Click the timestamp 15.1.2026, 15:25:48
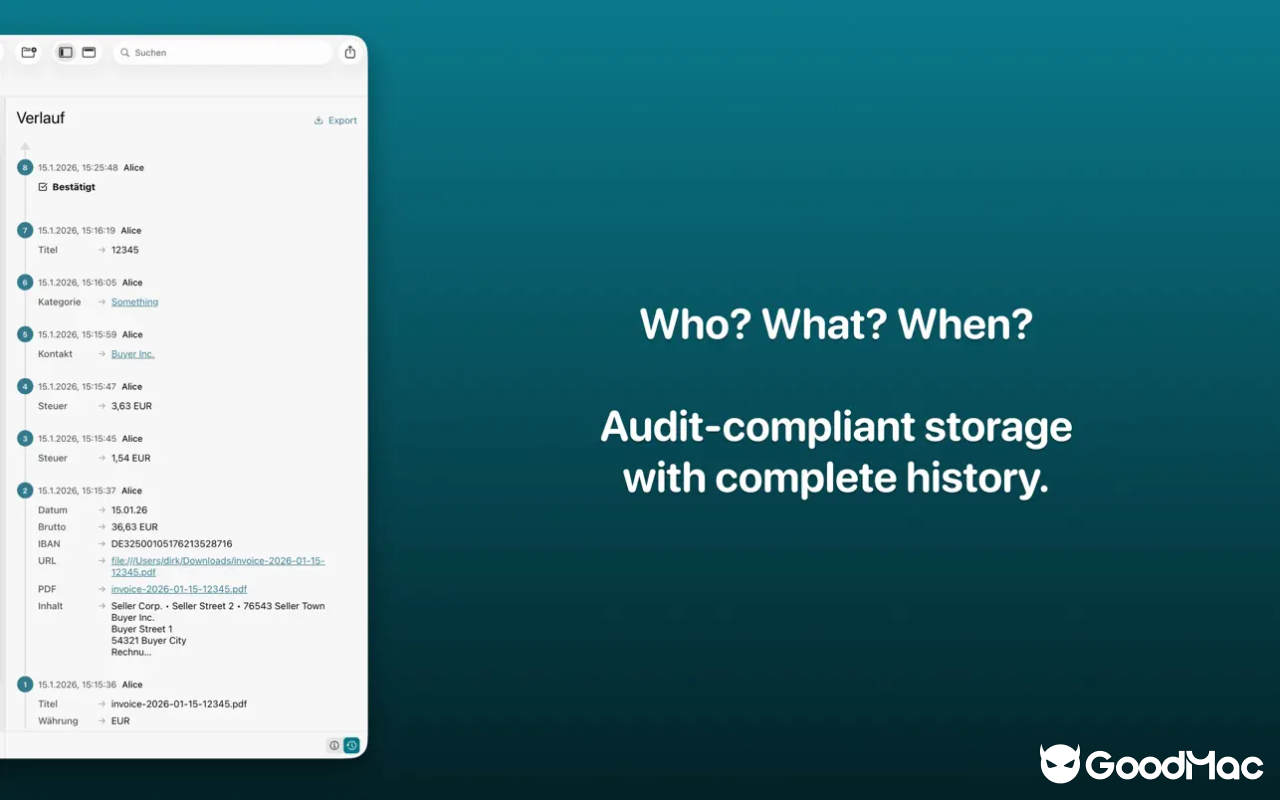1280x800 pixels. pos(78,168)
